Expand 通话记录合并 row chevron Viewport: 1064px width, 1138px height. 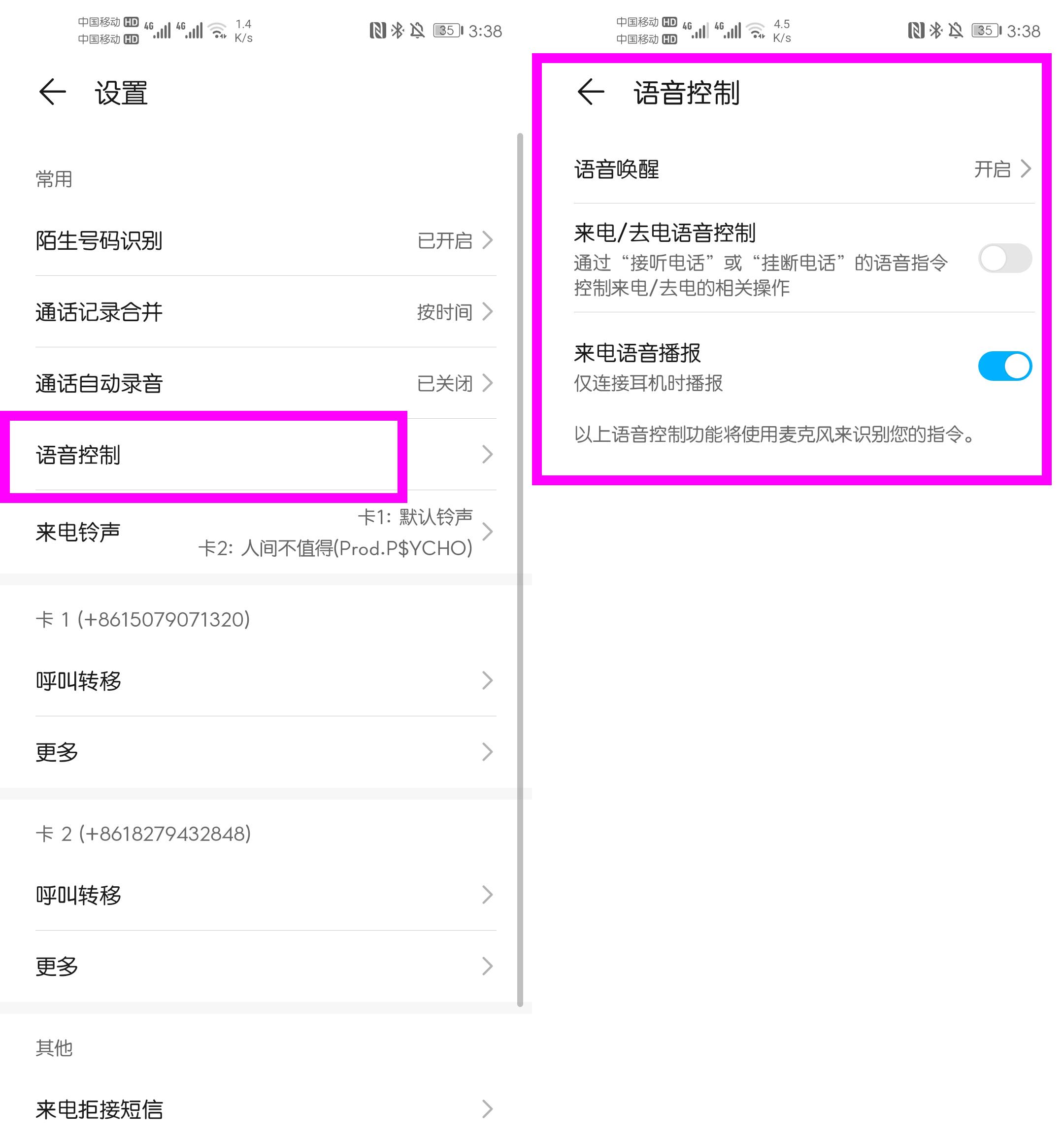tap(487, 312)
